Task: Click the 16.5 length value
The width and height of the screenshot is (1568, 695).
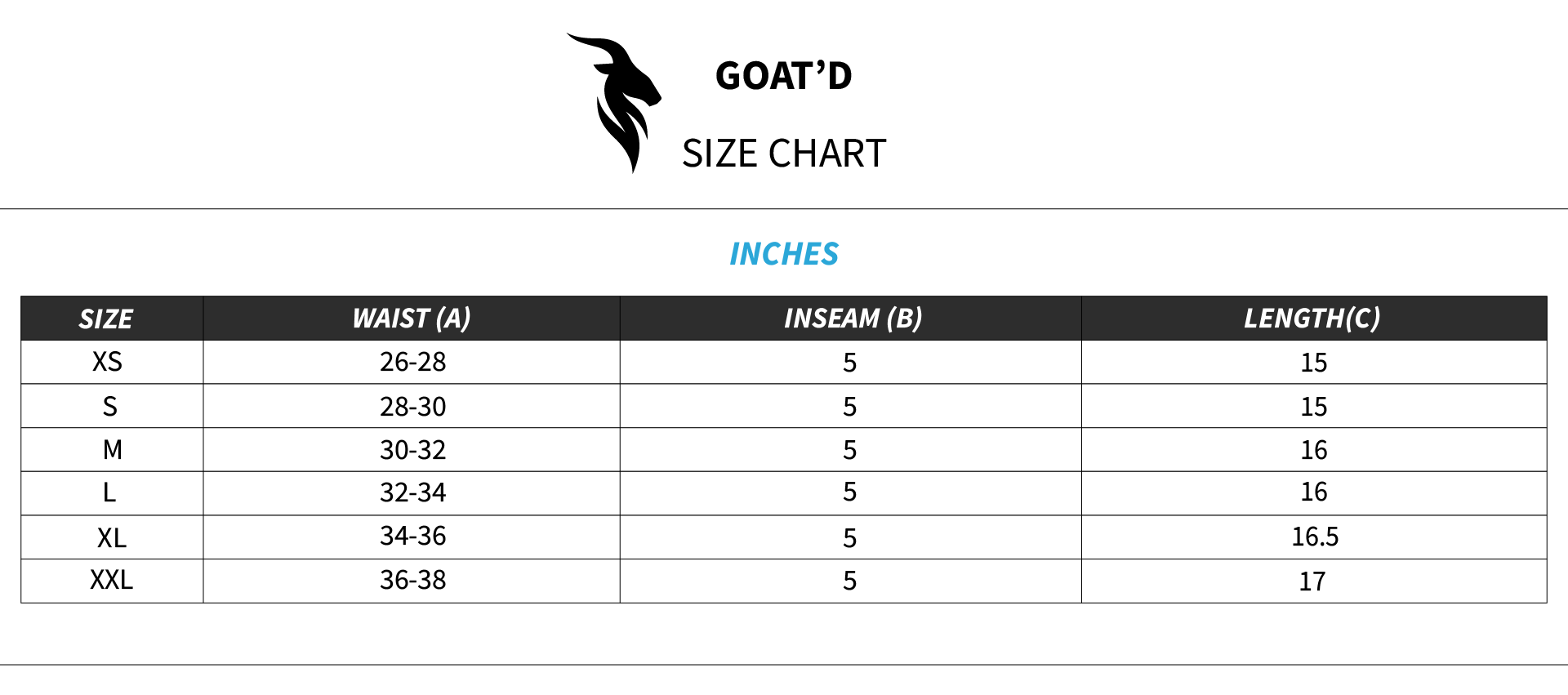Action: coord(1314,537)
